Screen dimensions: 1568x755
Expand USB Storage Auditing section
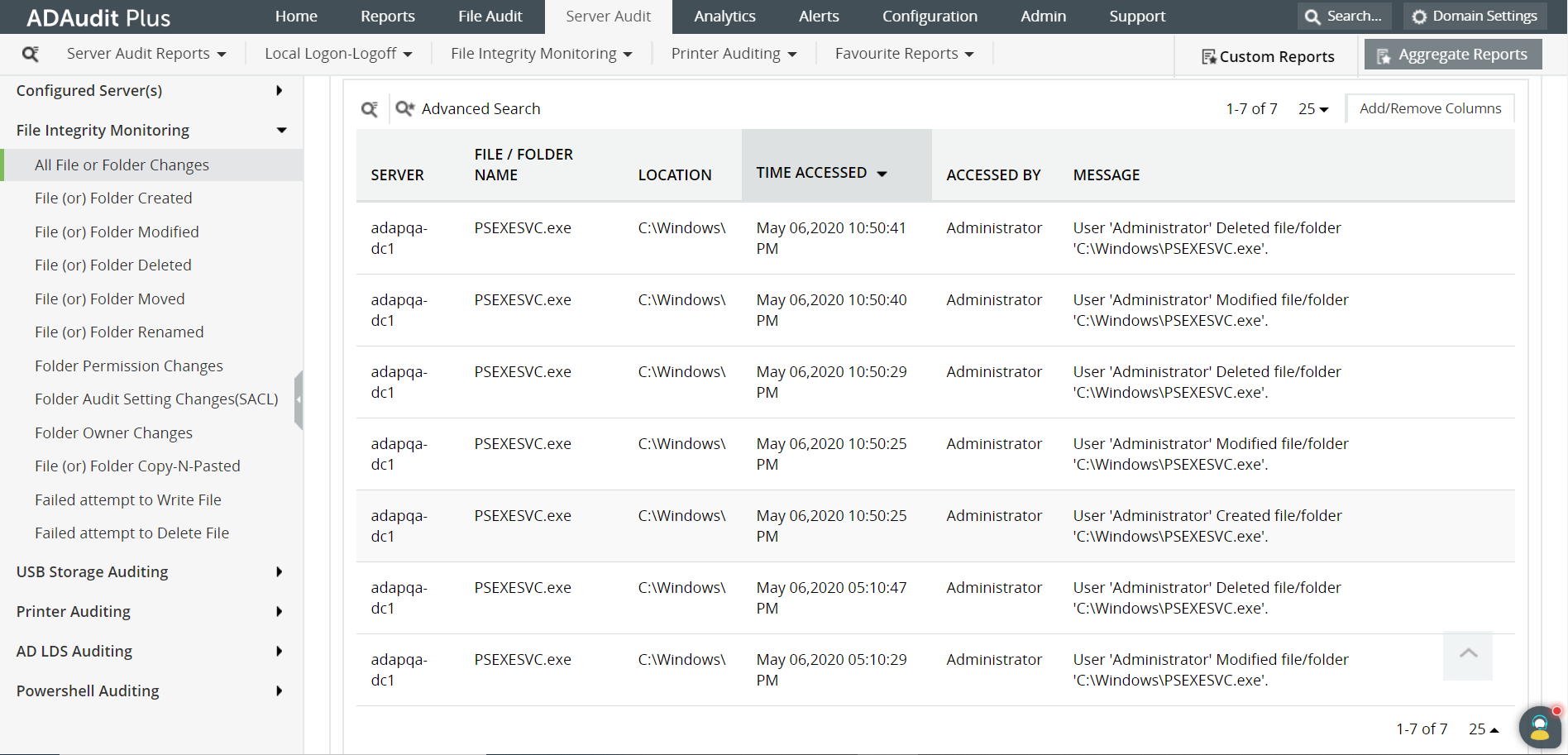(x=280, y=571)
